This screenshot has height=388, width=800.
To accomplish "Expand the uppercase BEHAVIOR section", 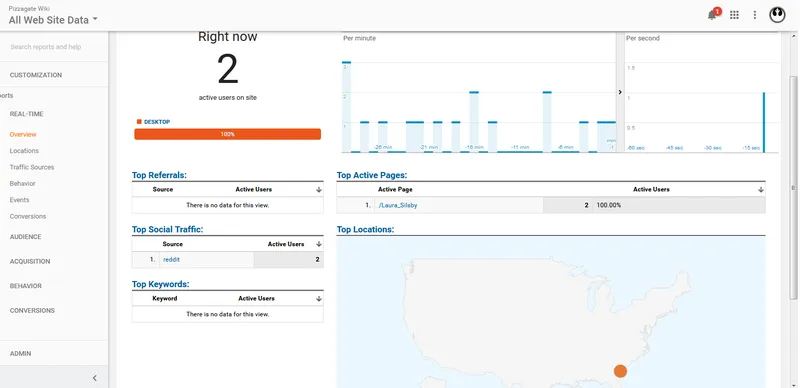I will tap(26, 286).
